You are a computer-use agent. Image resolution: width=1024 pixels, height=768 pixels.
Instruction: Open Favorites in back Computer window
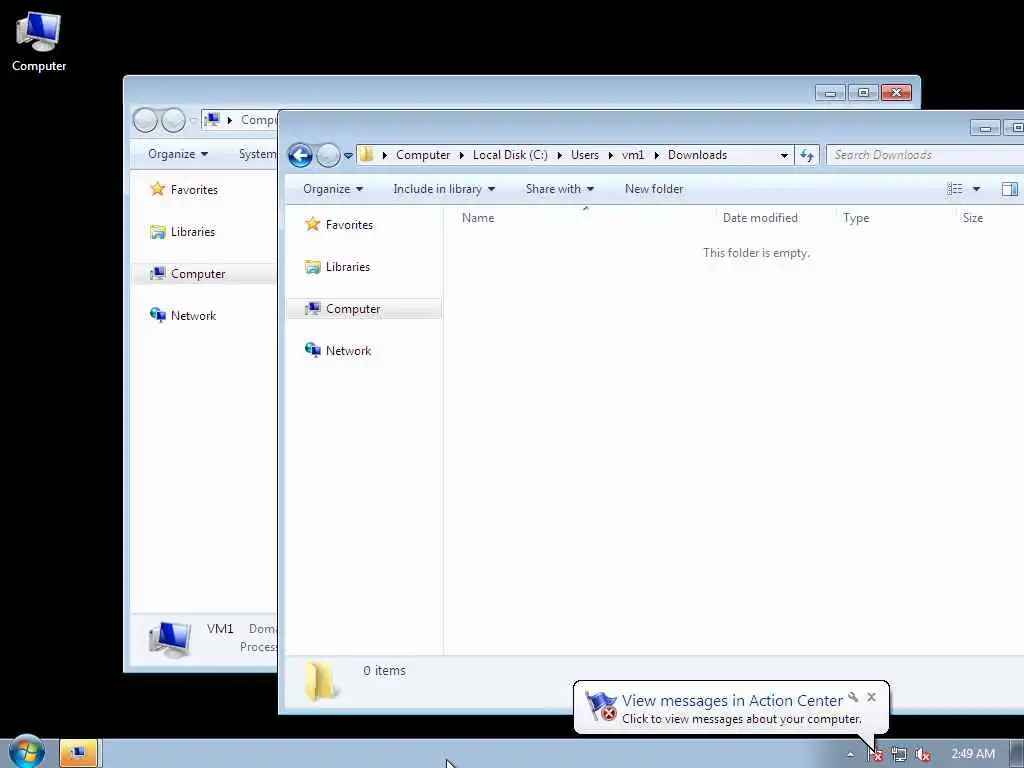coord(184,189)
